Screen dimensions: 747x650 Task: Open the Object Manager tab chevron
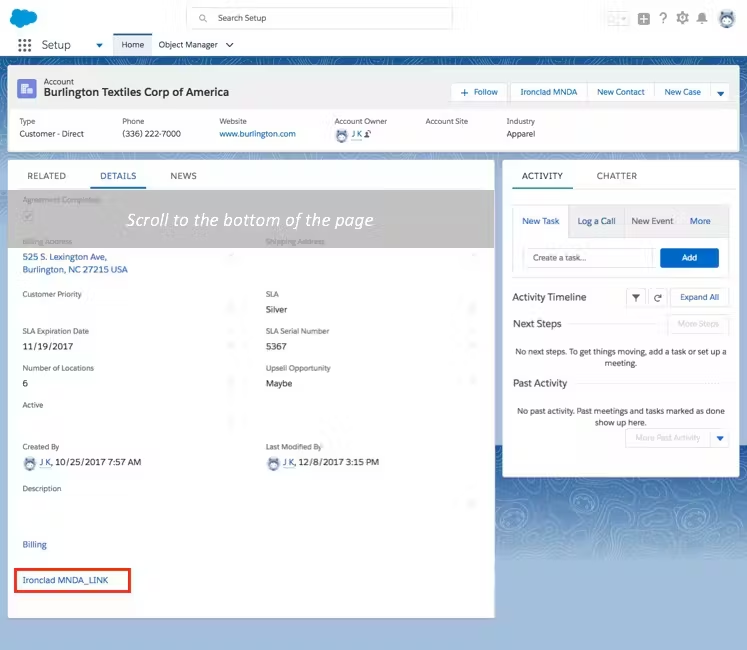point(230,45)
